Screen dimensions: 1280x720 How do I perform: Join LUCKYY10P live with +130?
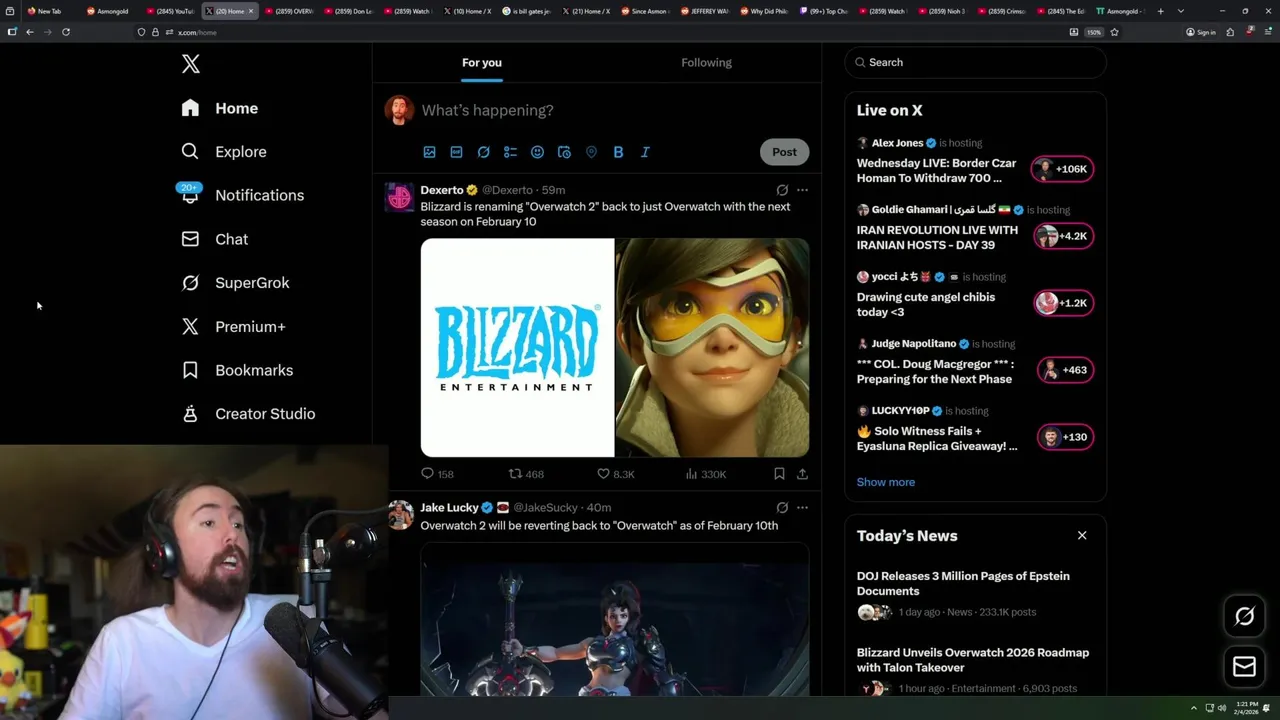[1065, 437]
